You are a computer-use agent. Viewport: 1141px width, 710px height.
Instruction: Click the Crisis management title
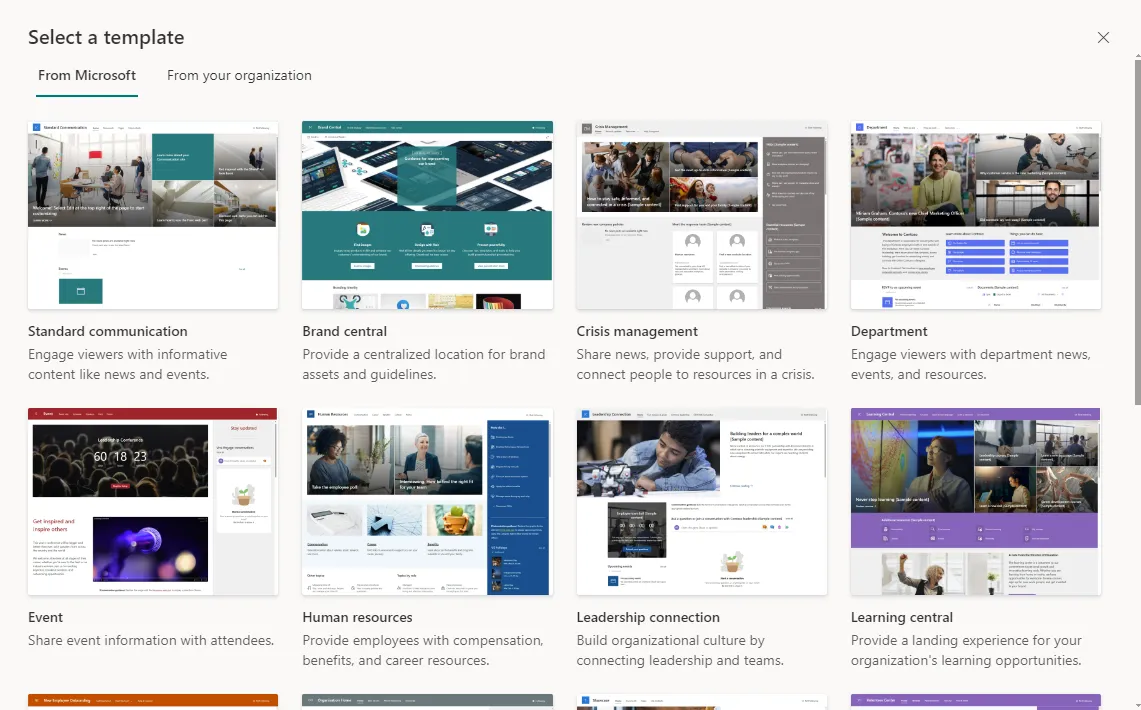point(637,332)
